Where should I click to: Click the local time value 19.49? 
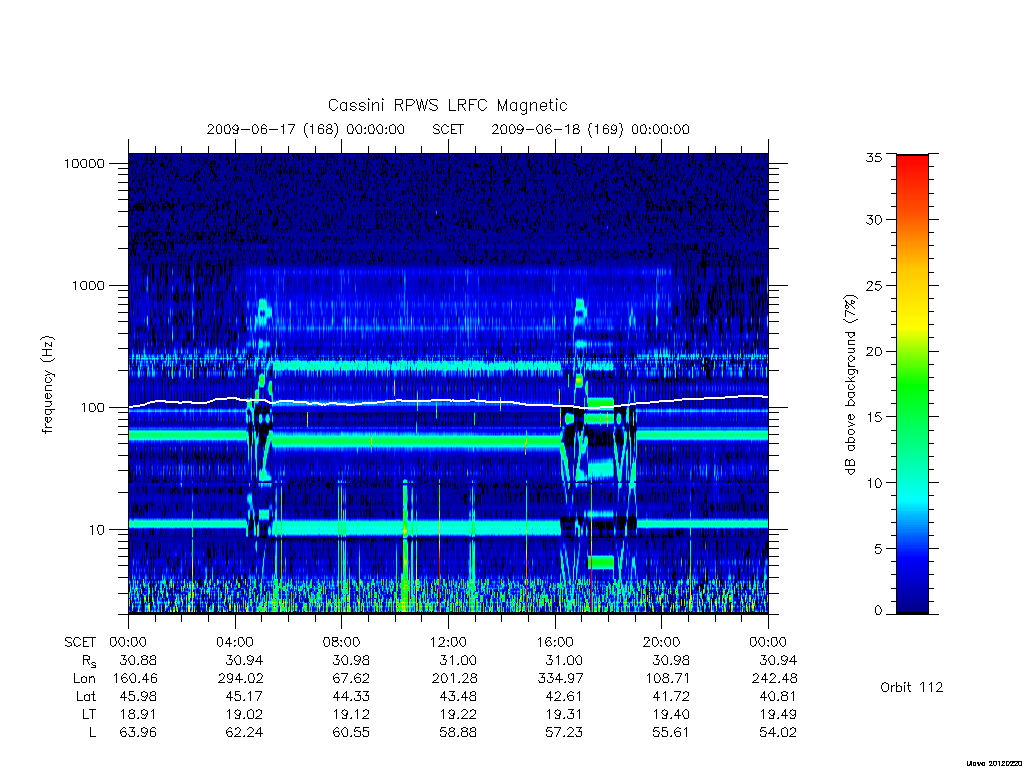click(778, 714)
